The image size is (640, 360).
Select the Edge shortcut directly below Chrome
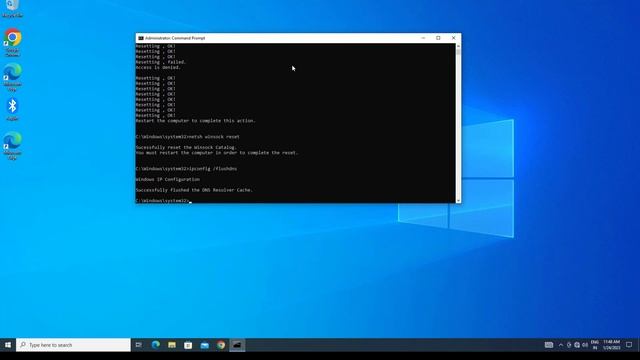(x=12, y=77)
